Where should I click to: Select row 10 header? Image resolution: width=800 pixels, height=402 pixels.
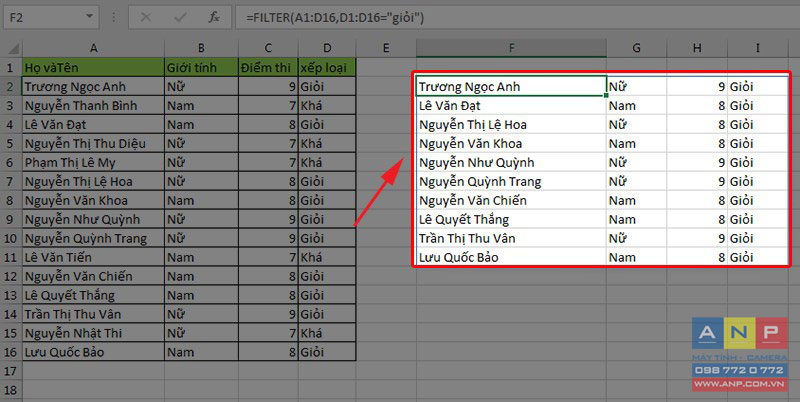click(11, 238)
